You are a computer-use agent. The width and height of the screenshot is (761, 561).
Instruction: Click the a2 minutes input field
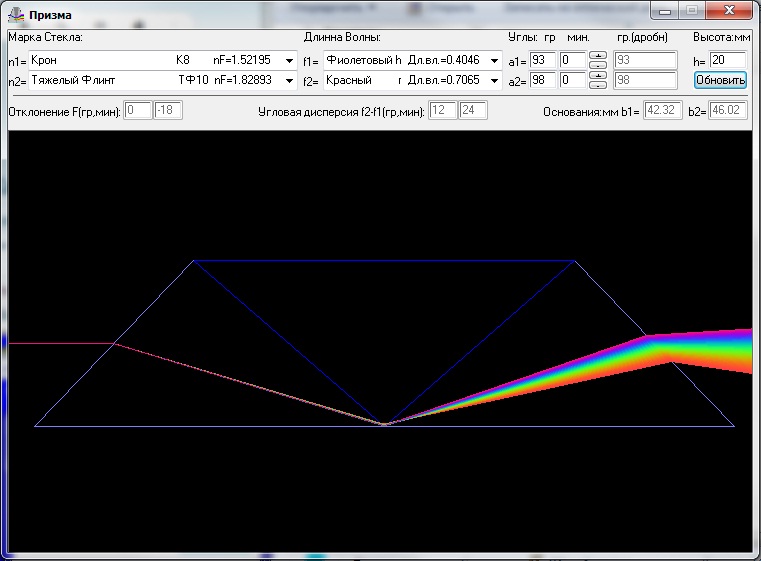pos(572,80)
